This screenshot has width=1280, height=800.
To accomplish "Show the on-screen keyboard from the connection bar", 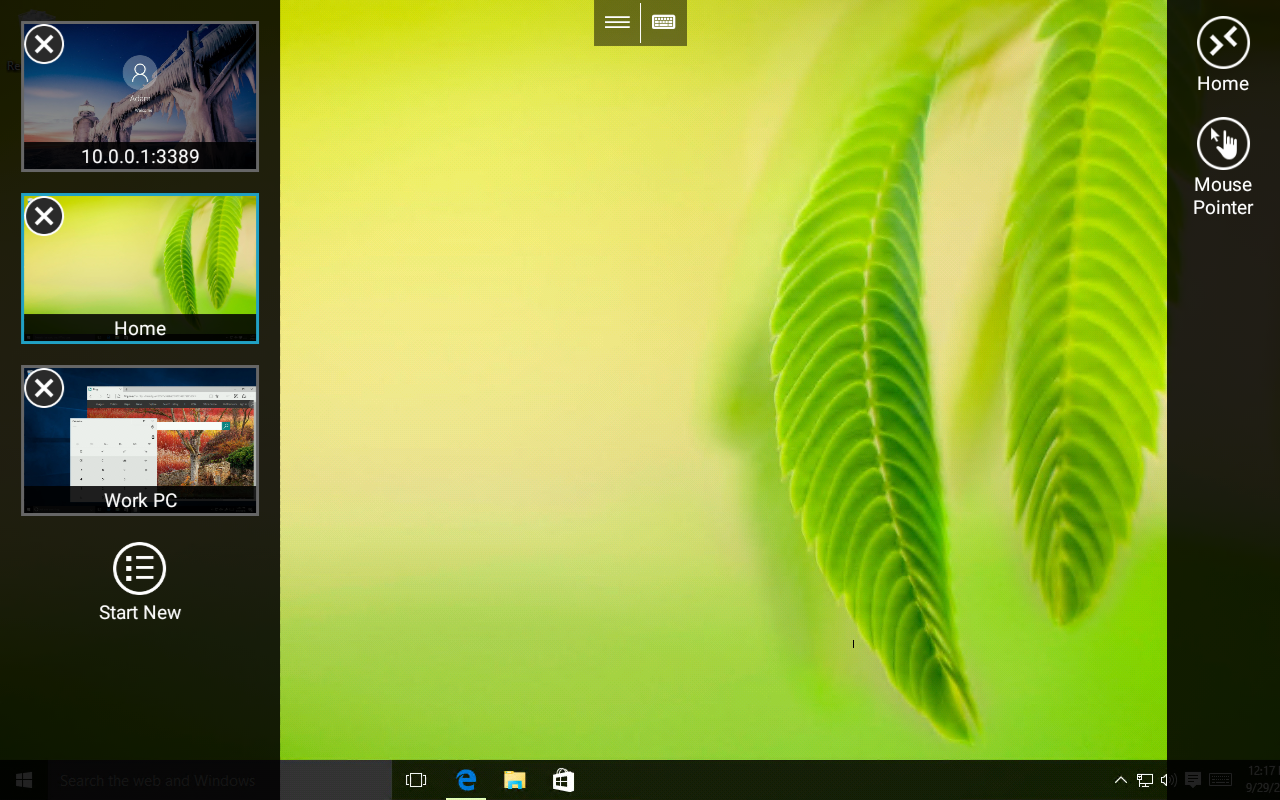I will pyautogui.click(x=663, y=22).
